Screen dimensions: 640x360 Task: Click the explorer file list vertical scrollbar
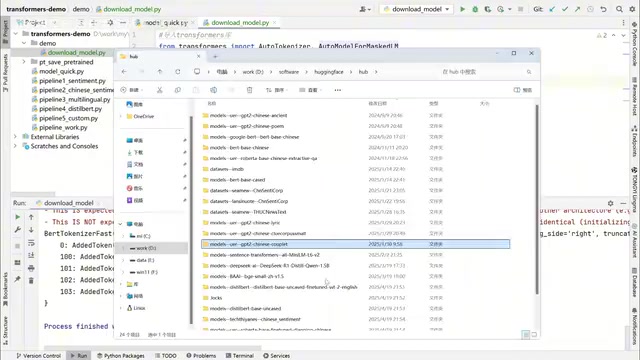[x=537, y=199]
